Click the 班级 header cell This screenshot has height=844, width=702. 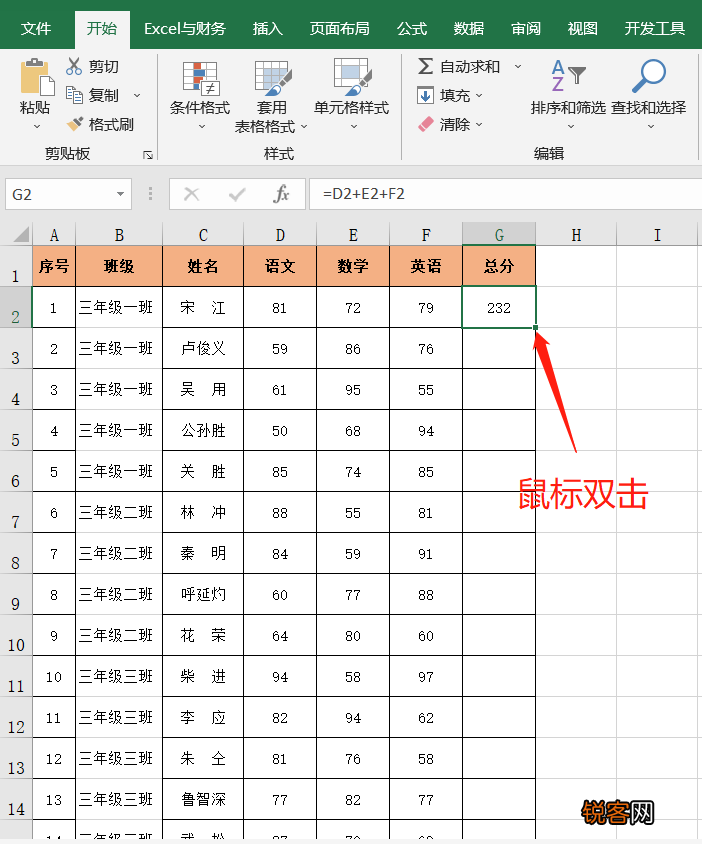(x=119, y=266)
